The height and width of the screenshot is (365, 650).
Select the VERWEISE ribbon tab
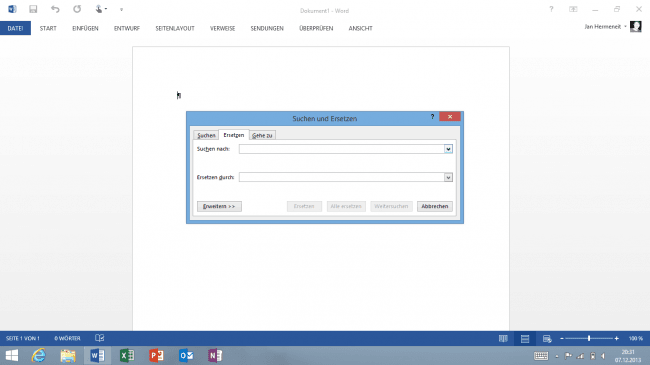point(223,28)
